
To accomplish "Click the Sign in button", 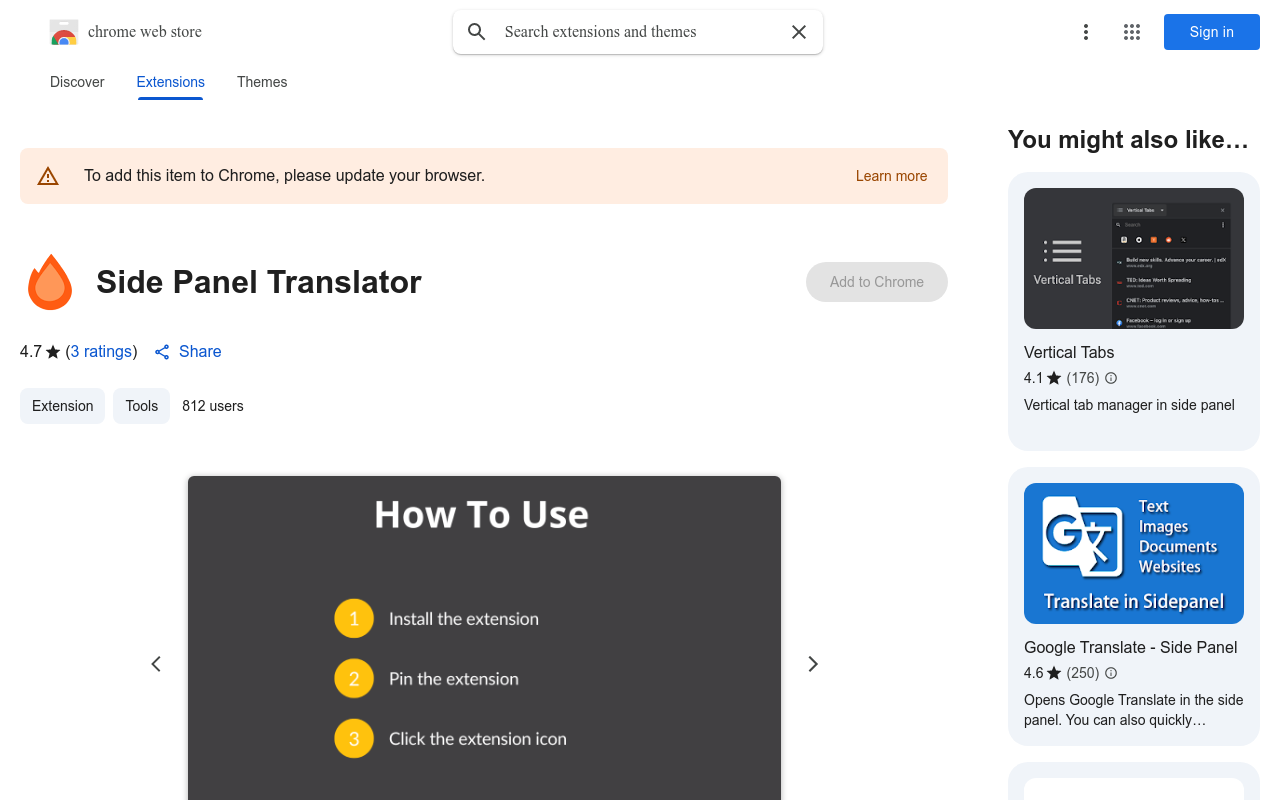I will coord(1212,32).
